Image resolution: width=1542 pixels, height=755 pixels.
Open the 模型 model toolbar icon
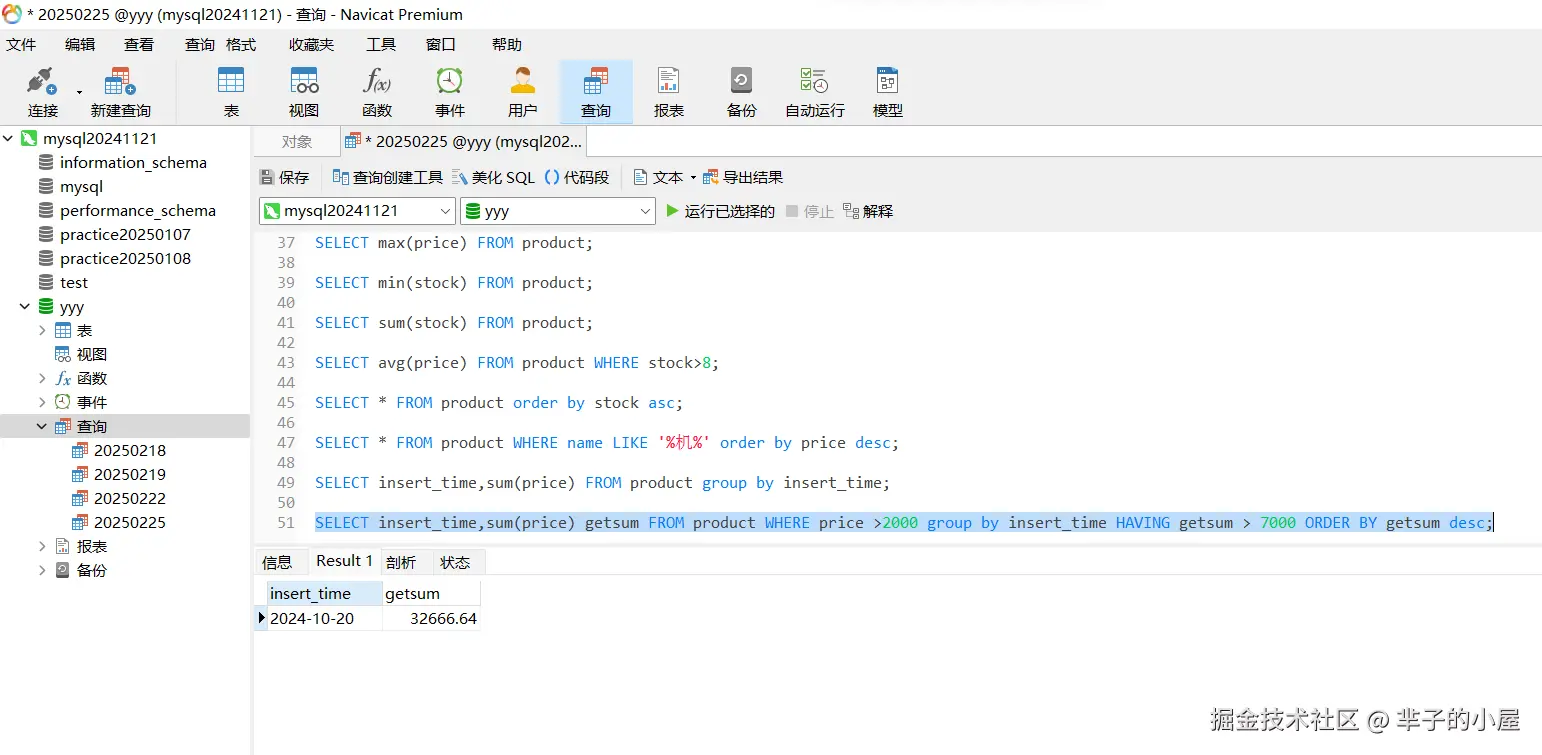(888, 92)
